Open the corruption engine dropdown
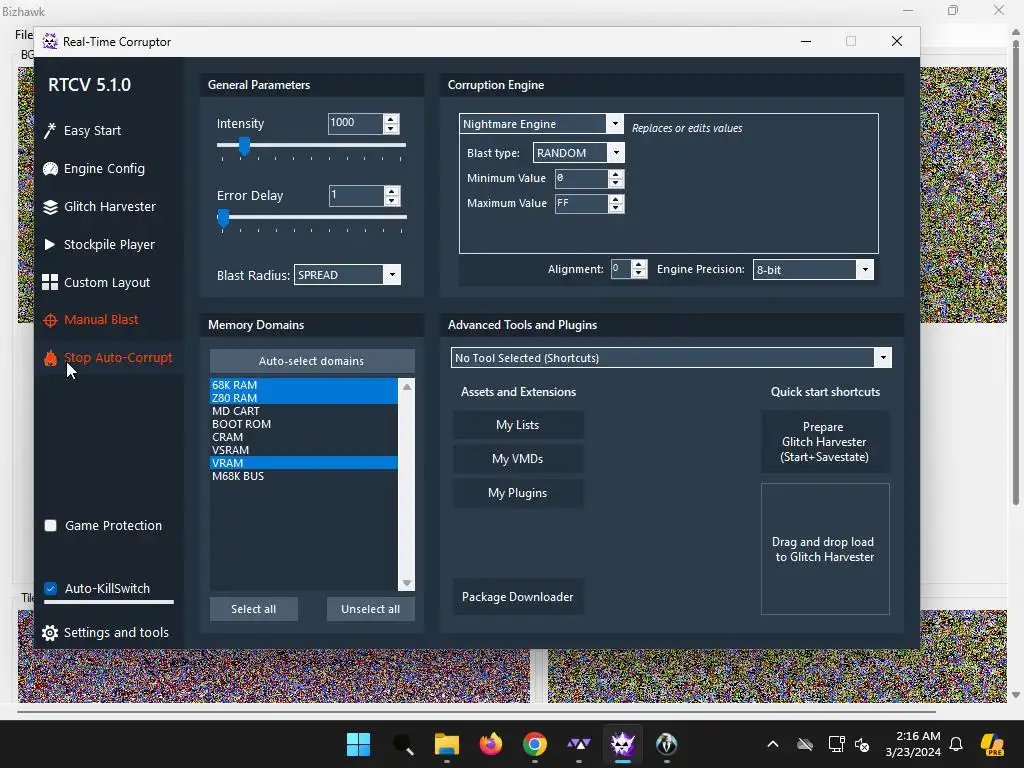Image resolution: width=1024 pixels, height=768 pixels. point(615,123)
